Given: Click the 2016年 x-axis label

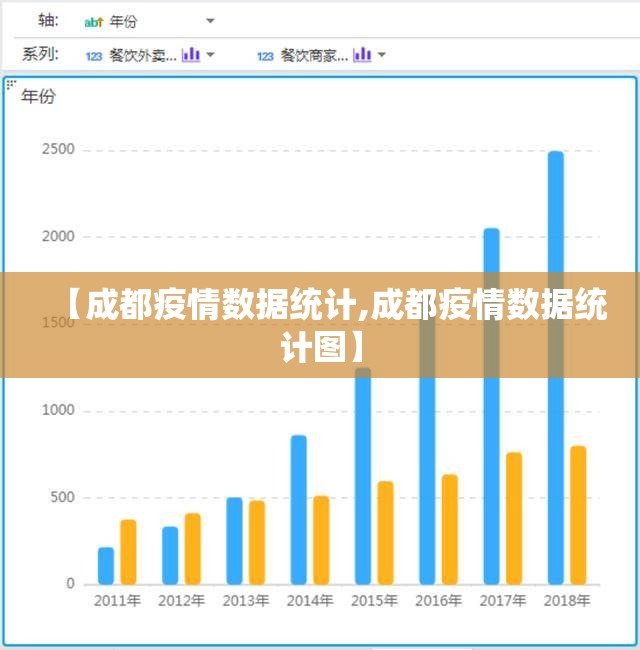Looking at the screenshot, I should pos(439,601).
